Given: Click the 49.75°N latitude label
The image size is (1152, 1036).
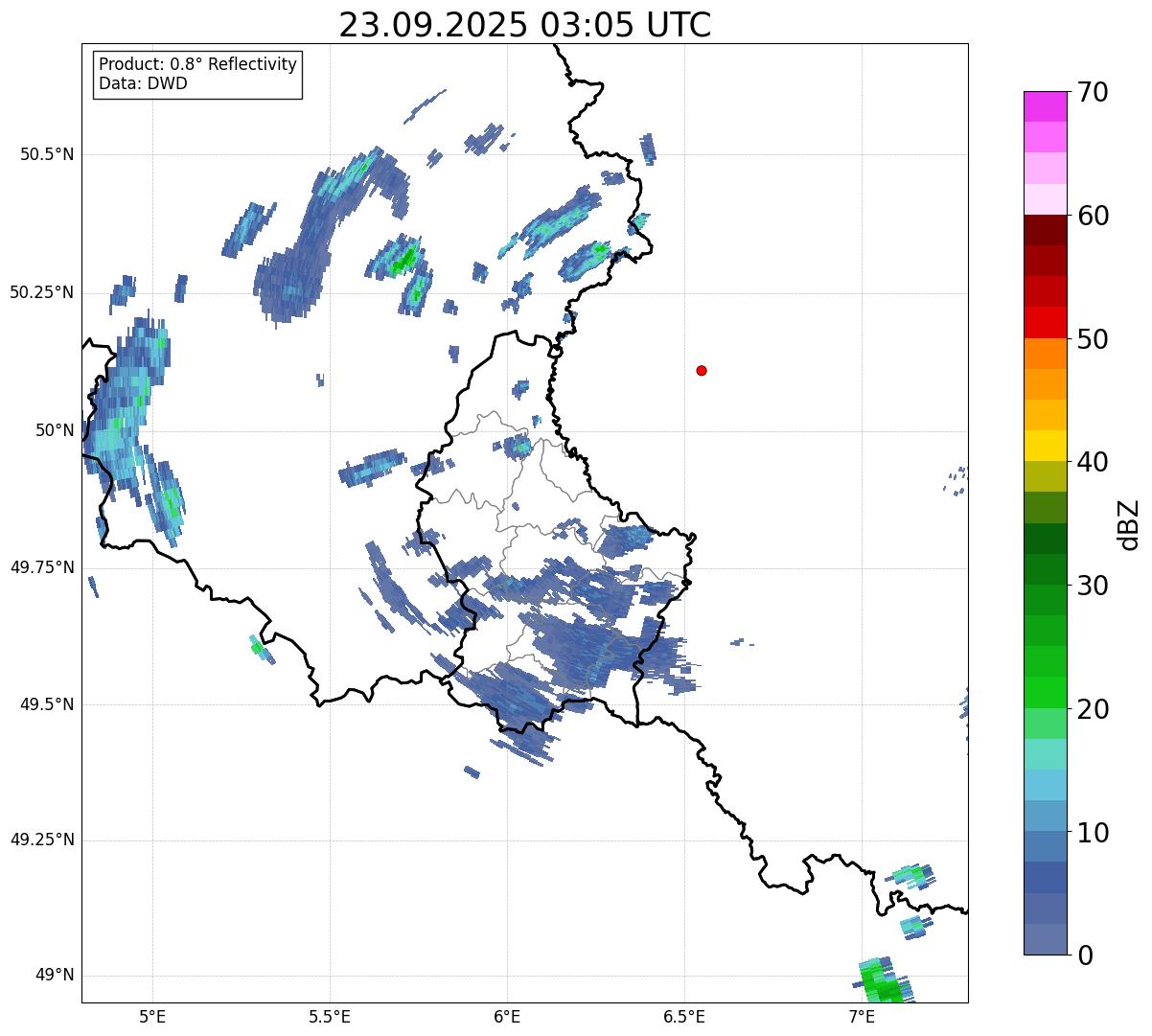Looking at the screenshot, I should (42, 567).
